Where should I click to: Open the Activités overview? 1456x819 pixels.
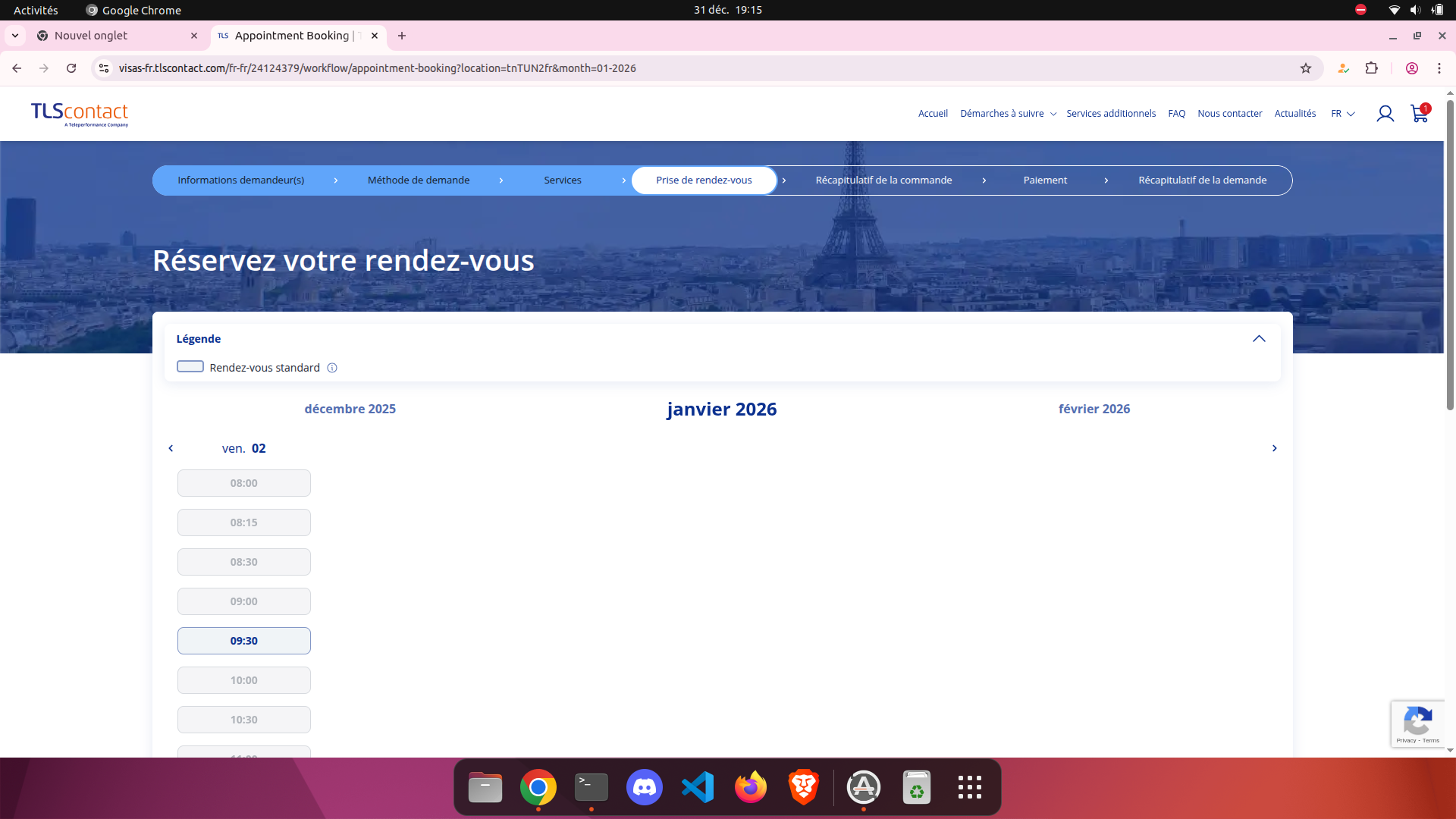(x=36, y=10)
